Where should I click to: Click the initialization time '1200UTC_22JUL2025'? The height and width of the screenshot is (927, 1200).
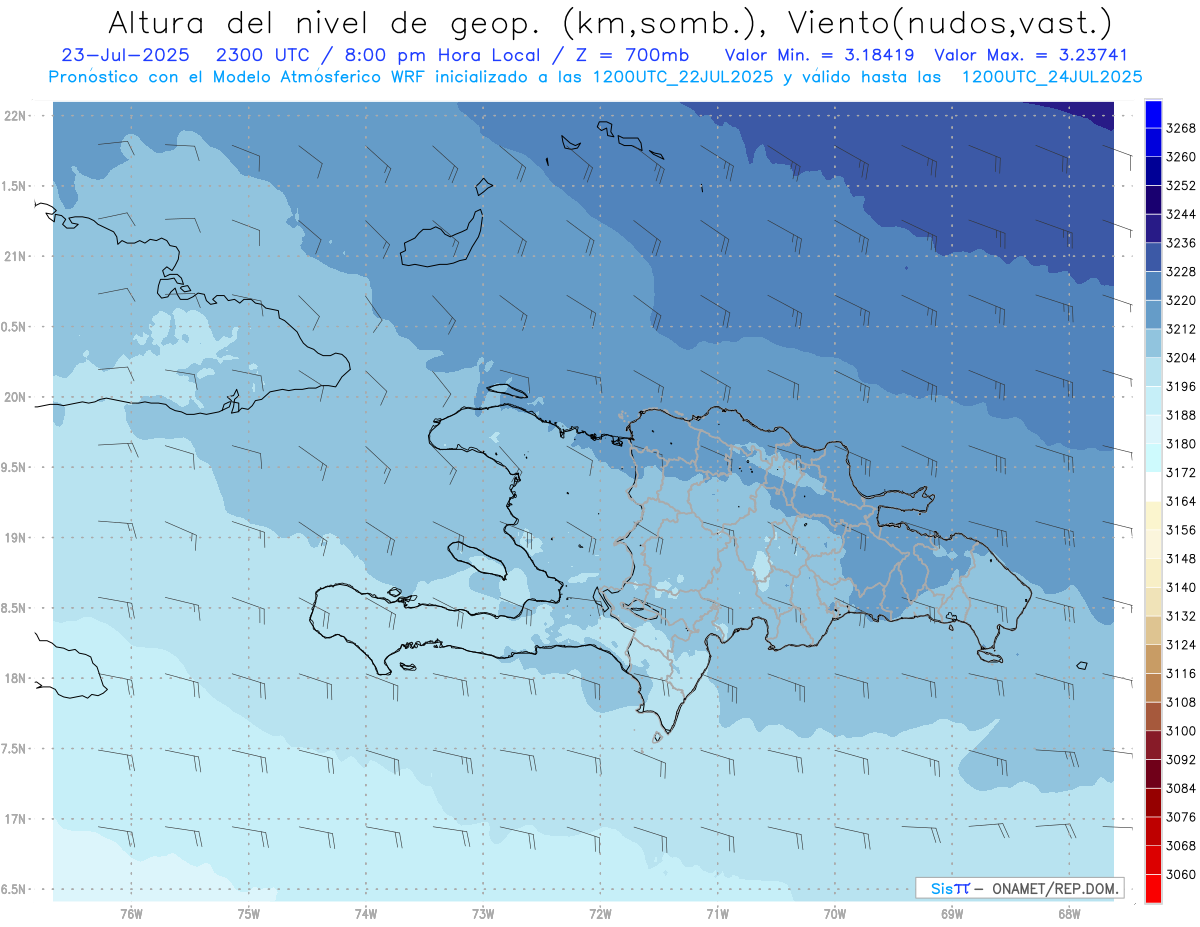[684, 76]
